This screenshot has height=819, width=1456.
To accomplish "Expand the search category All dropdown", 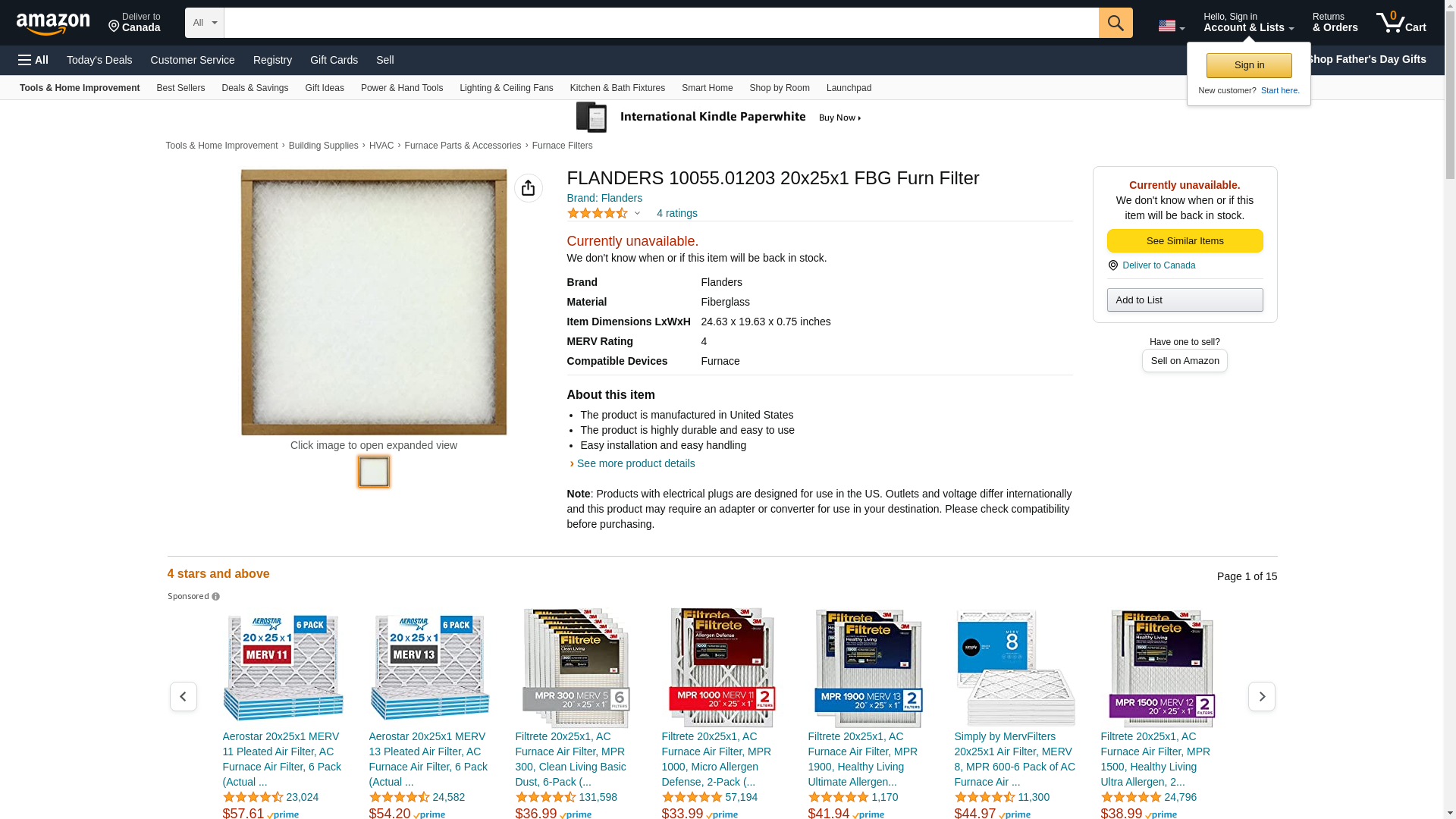I will (x=205, y=23).
